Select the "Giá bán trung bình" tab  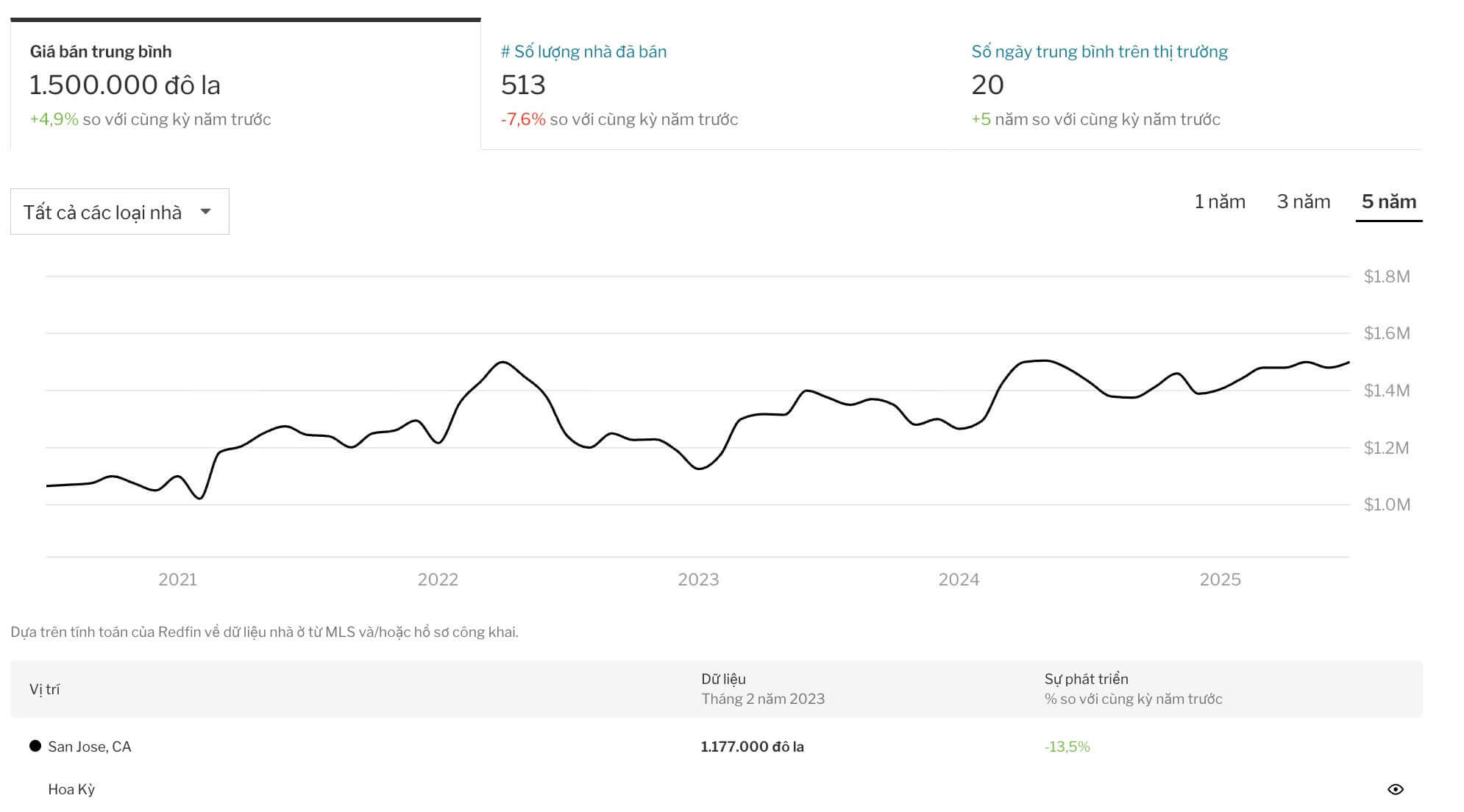pos(101,51)
